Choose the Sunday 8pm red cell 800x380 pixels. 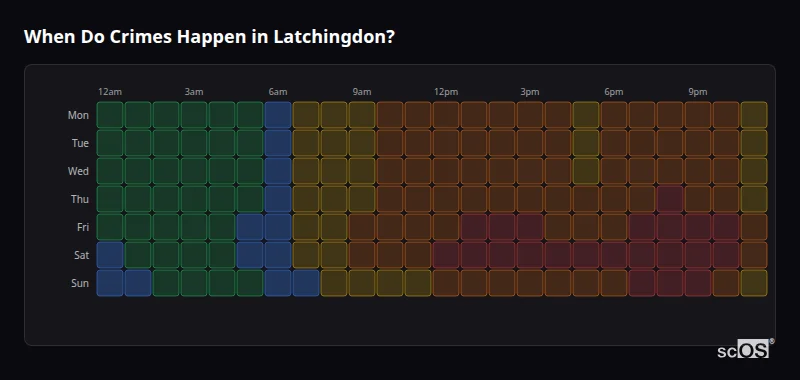[x=670, y=283]
